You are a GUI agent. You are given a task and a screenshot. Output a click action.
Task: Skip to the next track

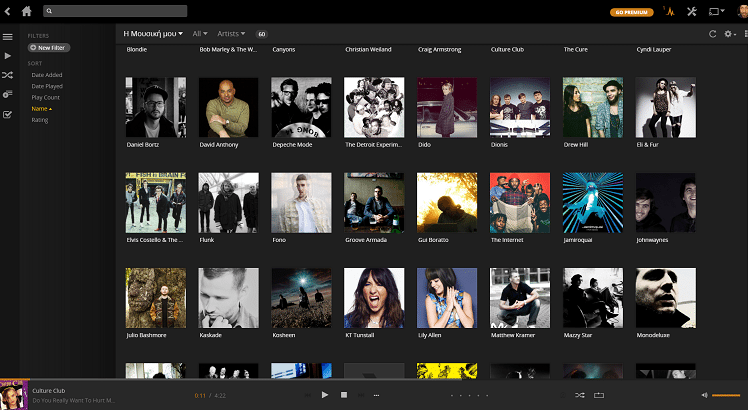click(x=361, y=395)
